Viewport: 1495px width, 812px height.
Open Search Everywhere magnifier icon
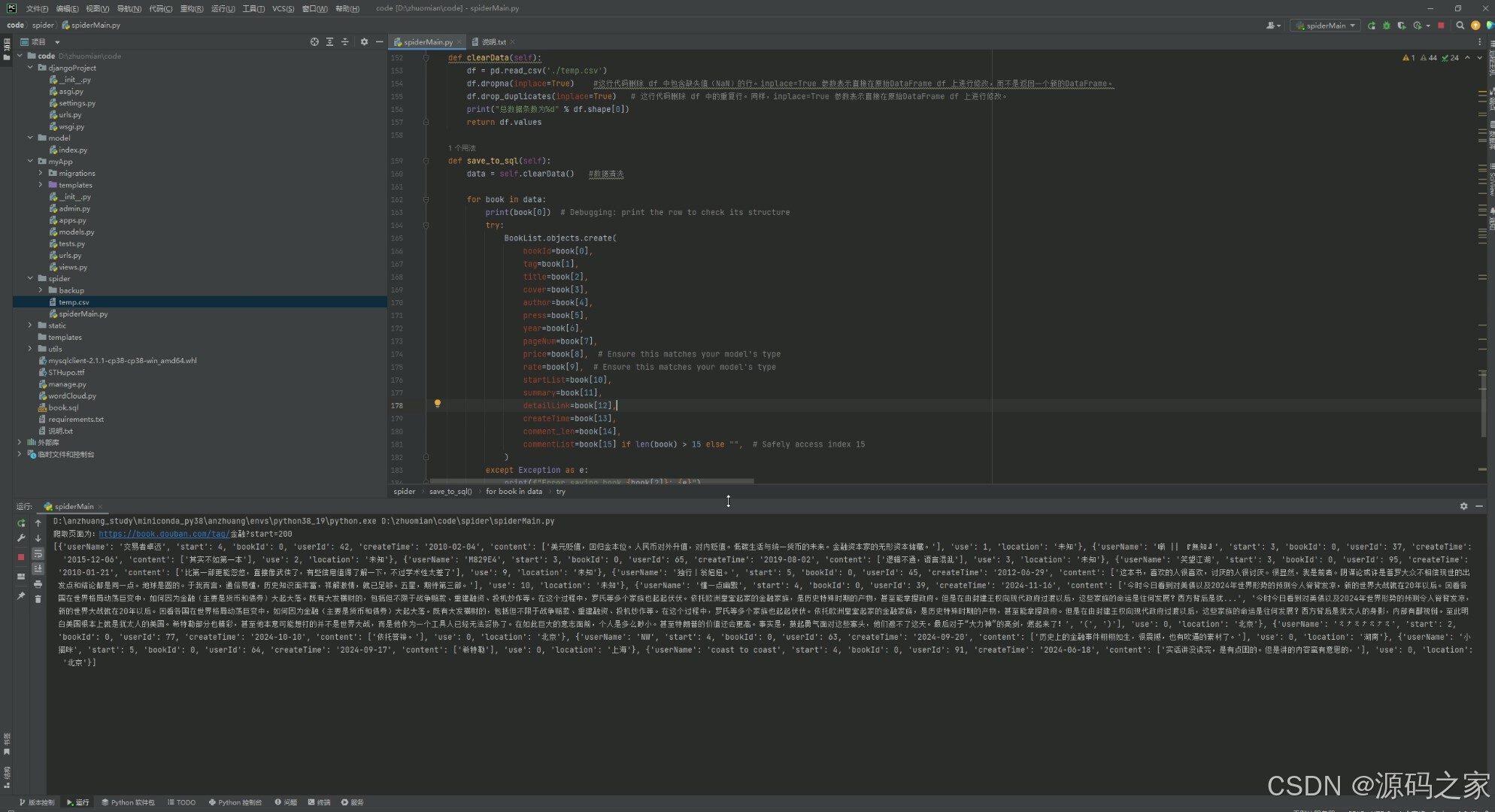coord(1460,26)
